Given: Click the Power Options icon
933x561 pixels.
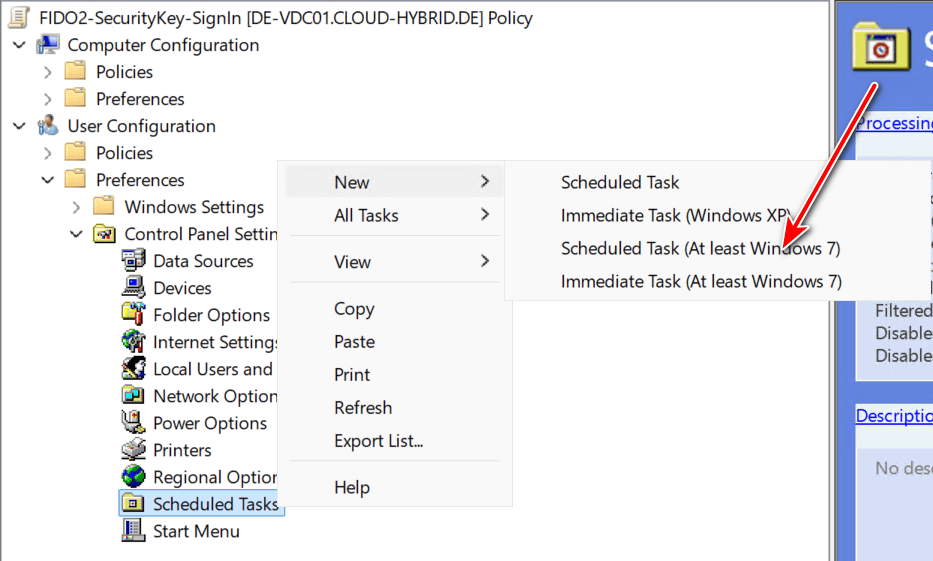Looking at the screenshot, I should click(x=133, y=423).
